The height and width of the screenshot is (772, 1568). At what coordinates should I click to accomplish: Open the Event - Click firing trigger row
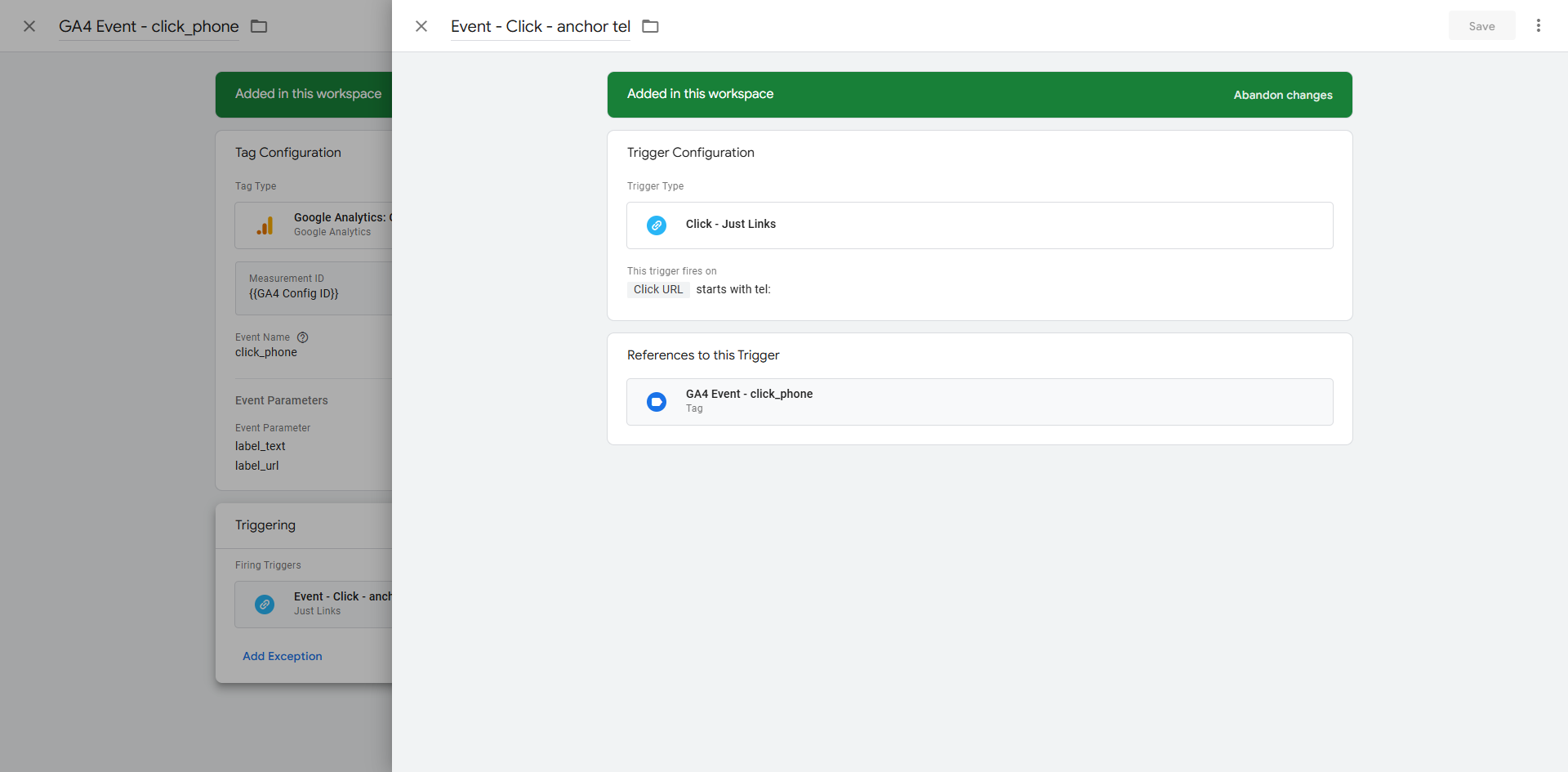click(314, 605)
